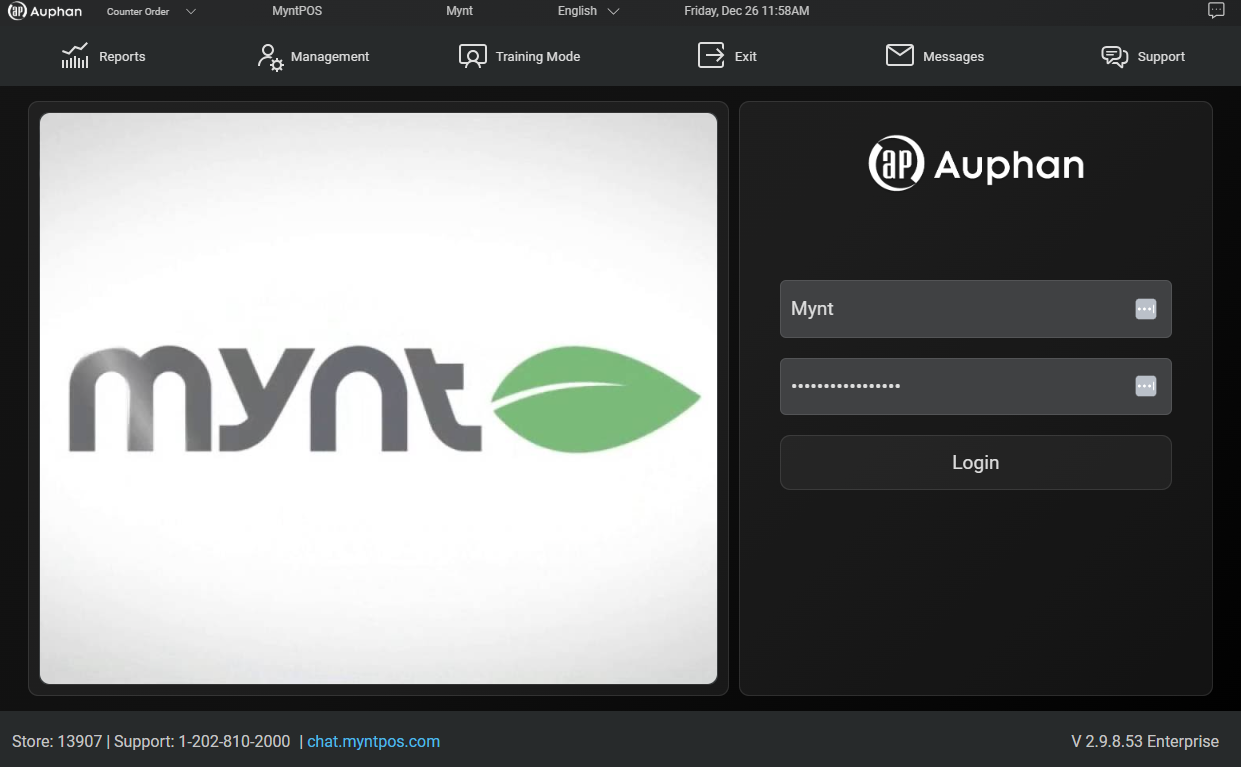Click the large Auphan logo above login
The height and width of the screenshot is (767, 1241).
pos(976,163)
